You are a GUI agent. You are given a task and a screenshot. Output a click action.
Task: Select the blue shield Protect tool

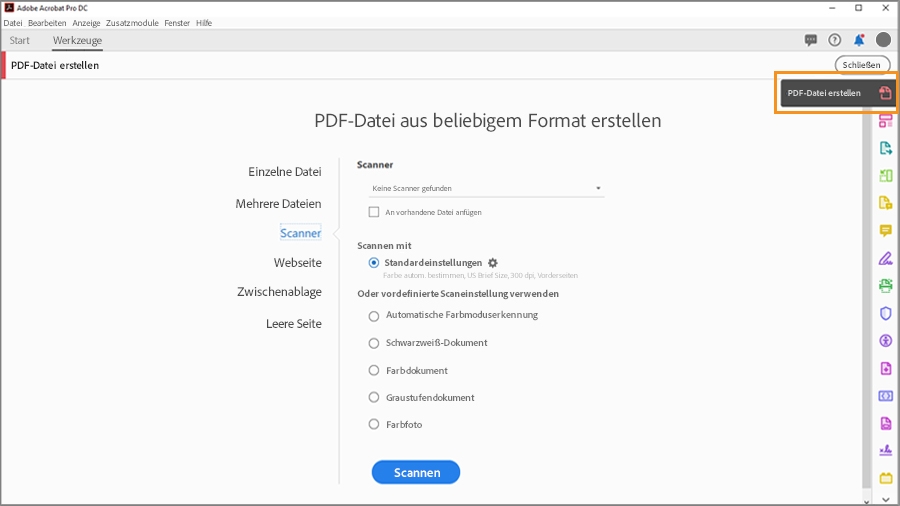pos(885,313)
